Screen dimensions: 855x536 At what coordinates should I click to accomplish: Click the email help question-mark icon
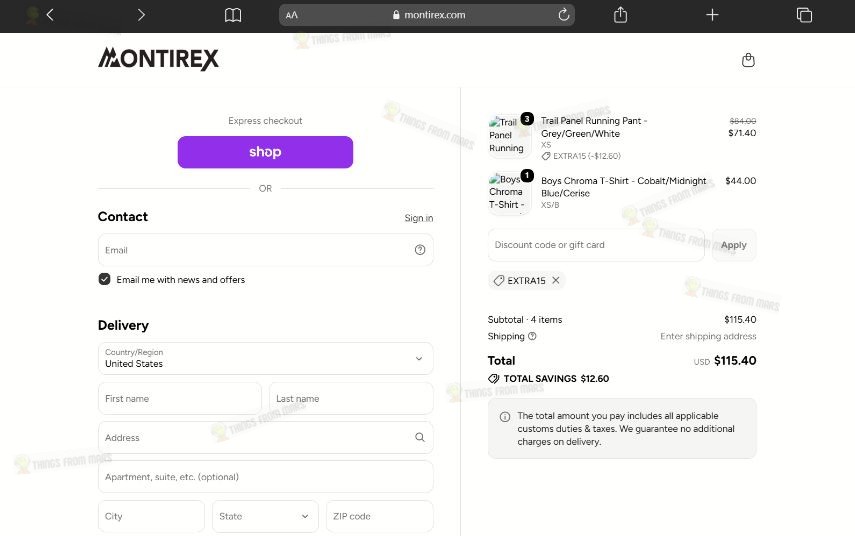(x=420, y=250)
